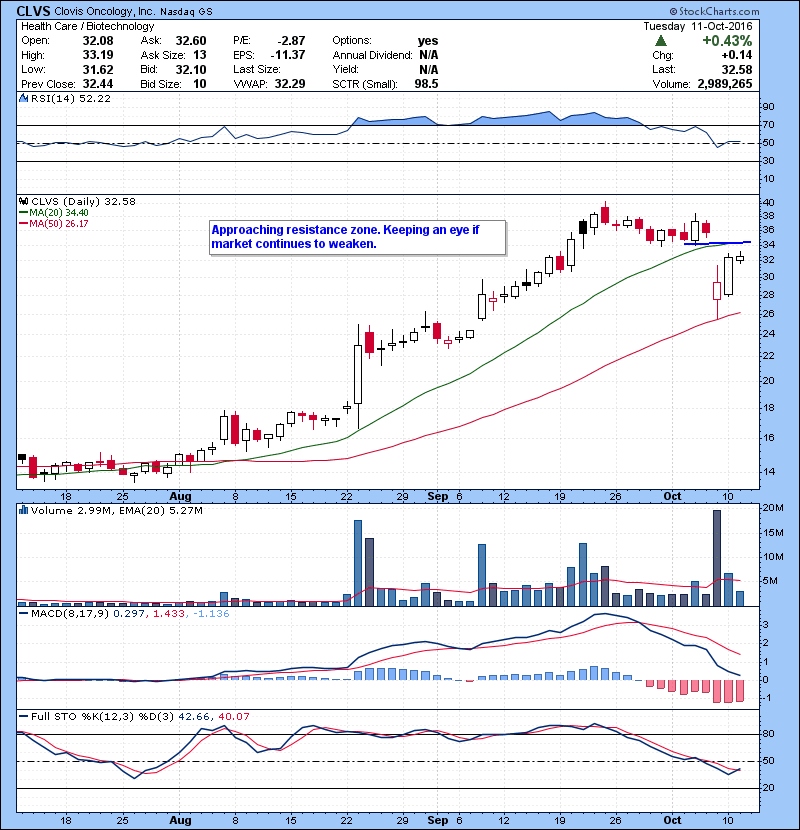Click the resistance zone annotation text box
Image resolution: width=800 pixels, height=830 pixels.
[357, 237]
